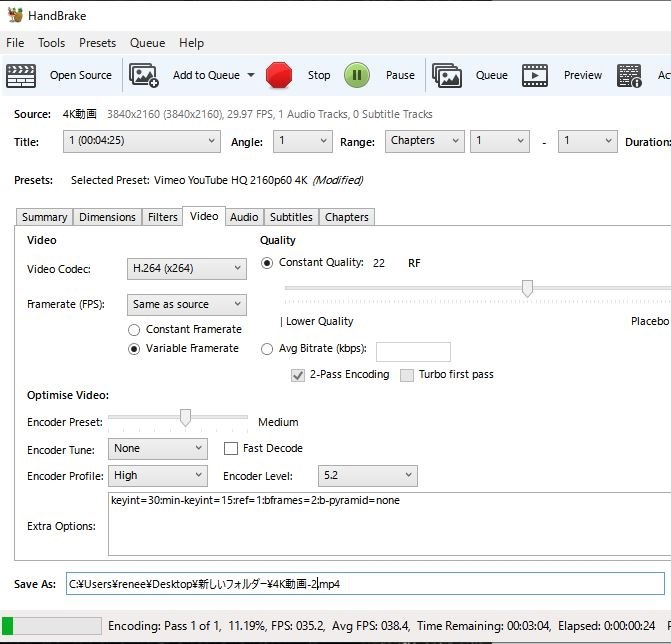Open the Angle dropdown

303,141
